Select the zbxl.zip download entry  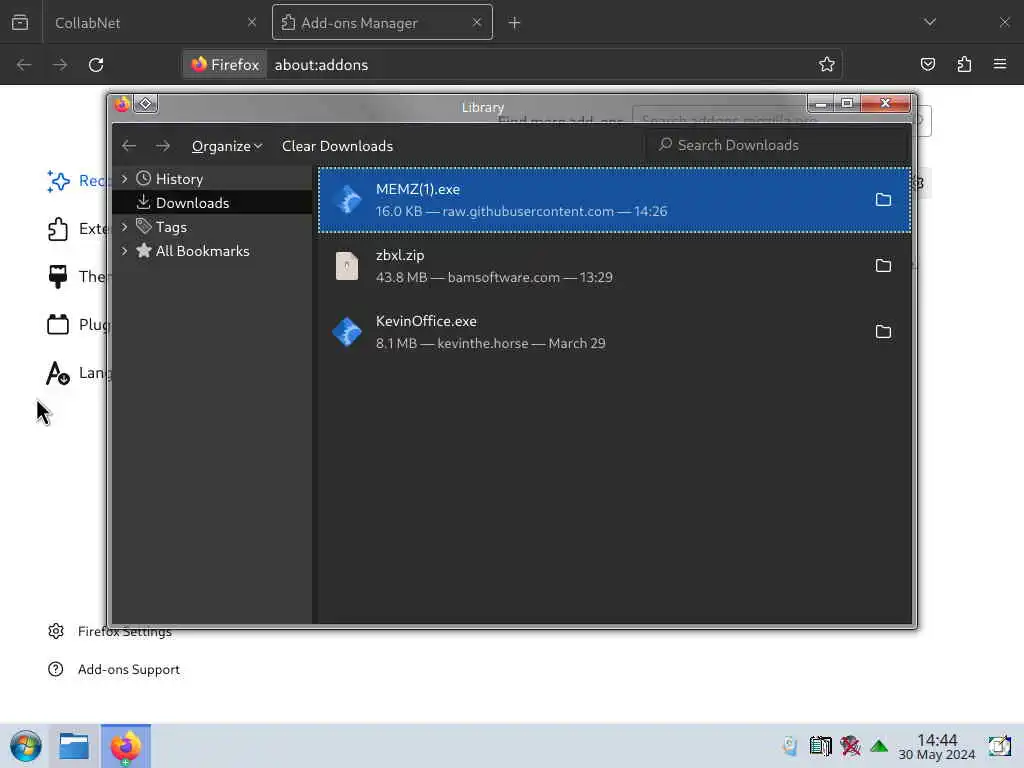click(615, 266)
